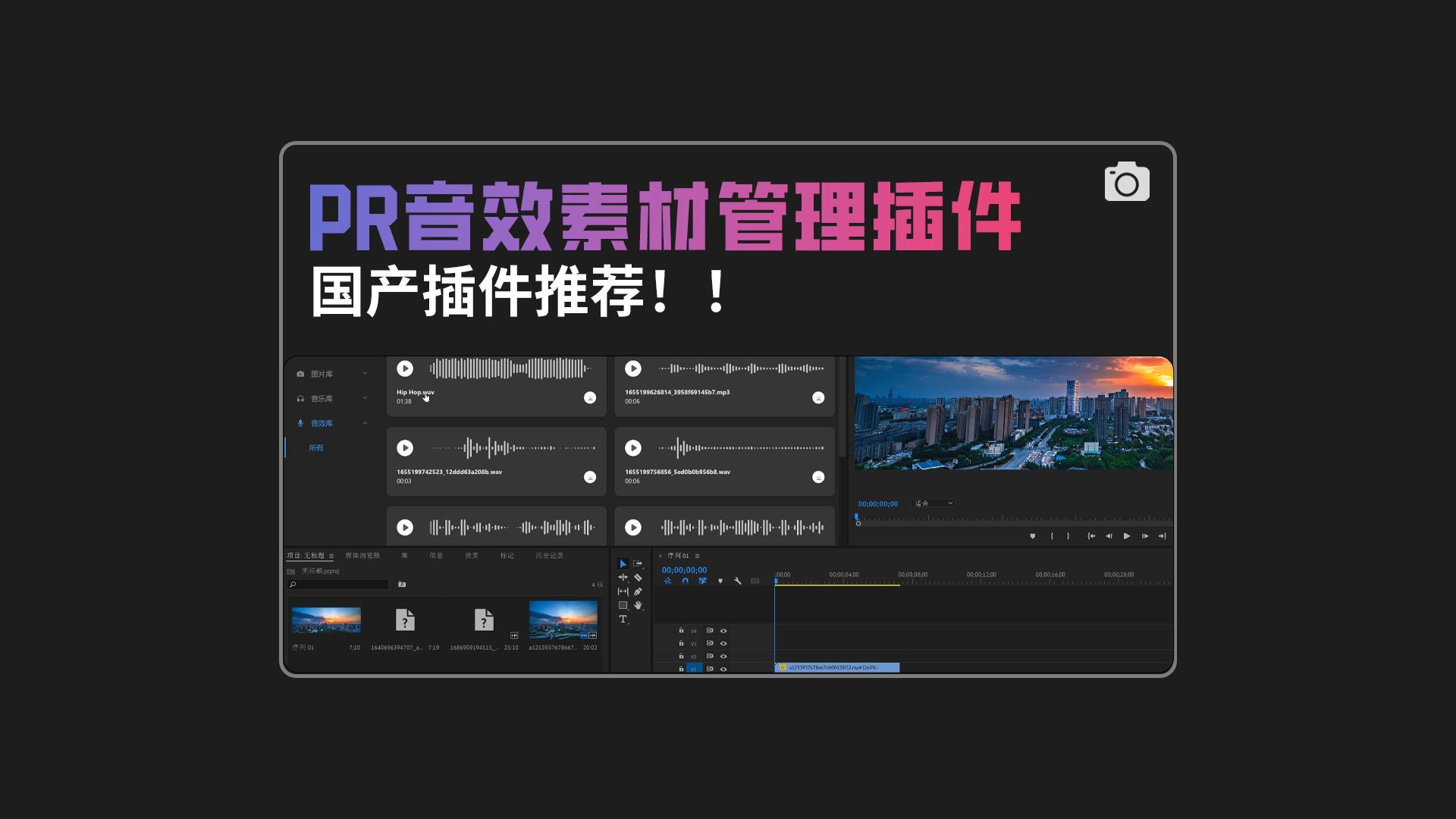Add marker in the timeline header
Image resolution: width=1456 pixels, height=819 pixels.
[720, 581]
